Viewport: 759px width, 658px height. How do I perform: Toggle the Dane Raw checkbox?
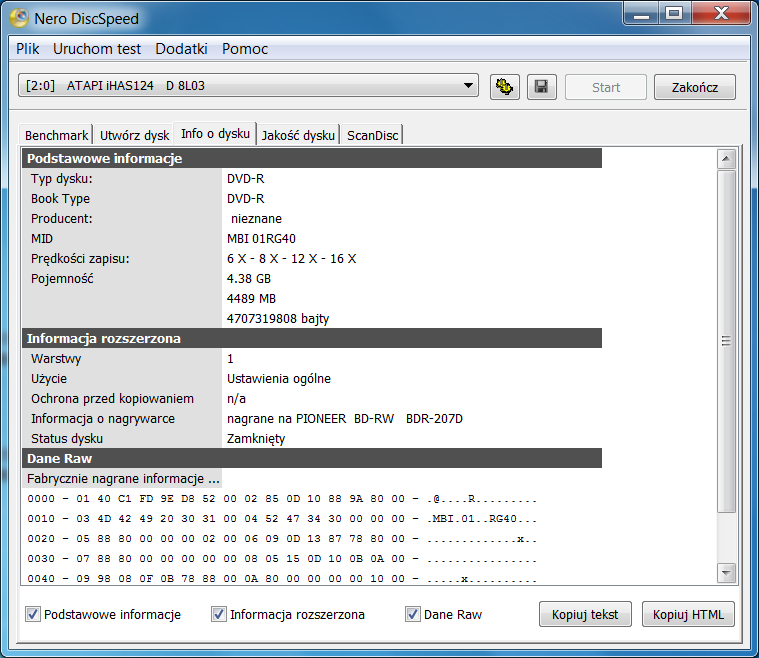click(x=412, y=614)
